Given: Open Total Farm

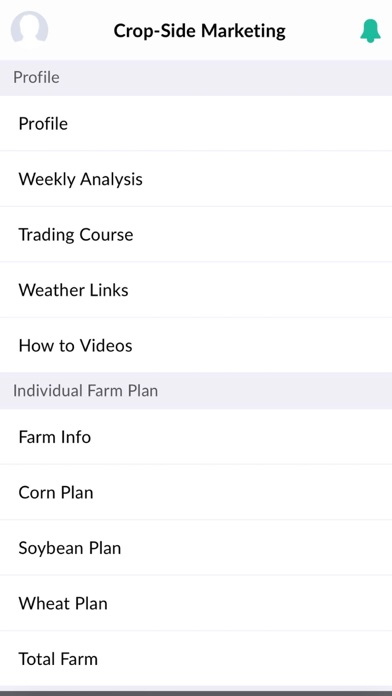Looking at the screenshot, I should tap(196, 659).
